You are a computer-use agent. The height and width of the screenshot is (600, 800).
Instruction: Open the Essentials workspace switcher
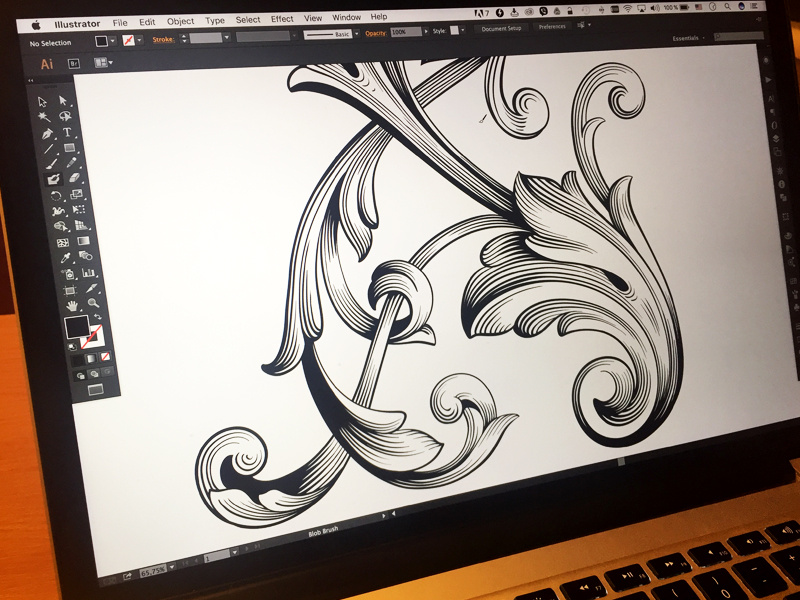[x=684, y=38]
